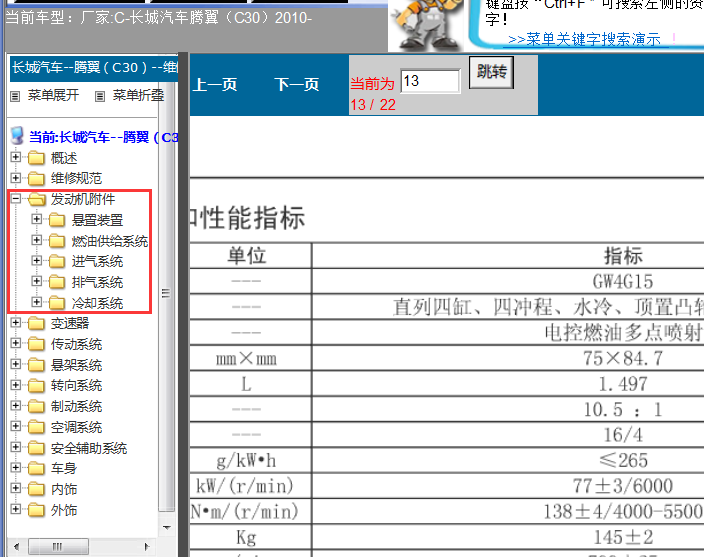The height and width of the screenshot is (557, 704).
Task: Expand the 车身 tree node
Action: pos(16,468)
